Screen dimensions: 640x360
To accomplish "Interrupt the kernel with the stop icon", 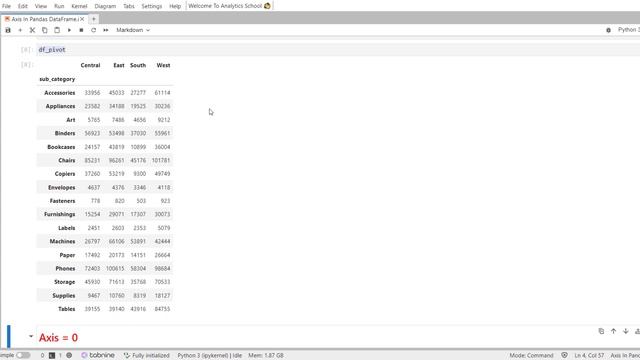I will click(x=81, y=30).
